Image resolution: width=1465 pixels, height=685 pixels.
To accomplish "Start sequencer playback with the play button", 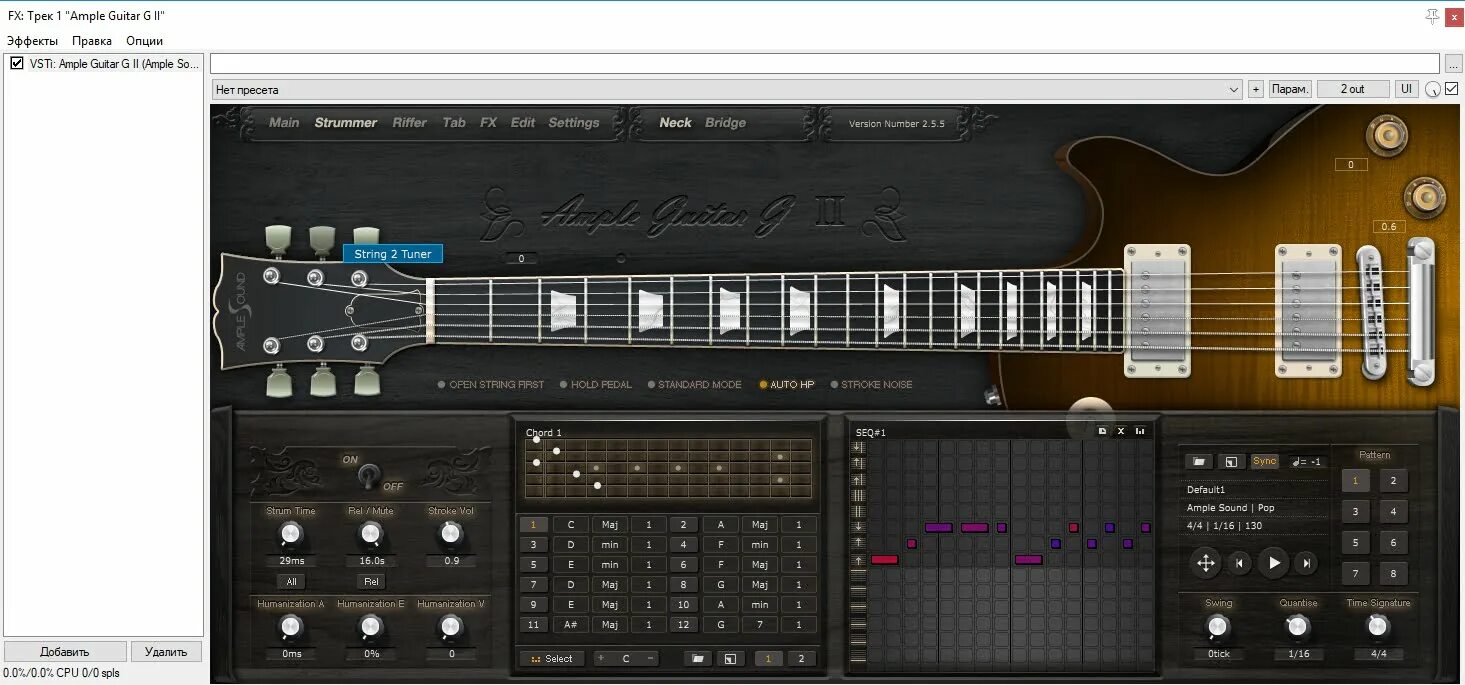I will coord(1273,563).
